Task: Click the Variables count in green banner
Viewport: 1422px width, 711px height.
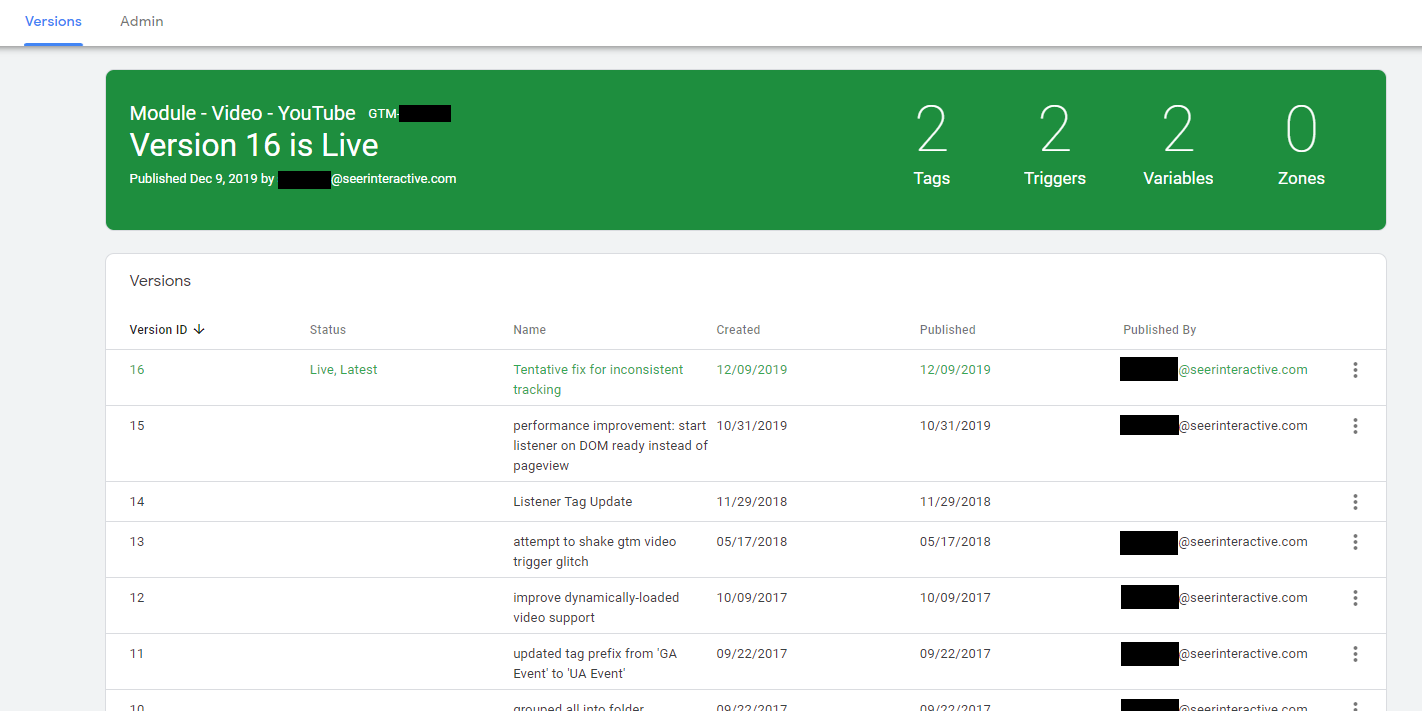Action: 1178,147
